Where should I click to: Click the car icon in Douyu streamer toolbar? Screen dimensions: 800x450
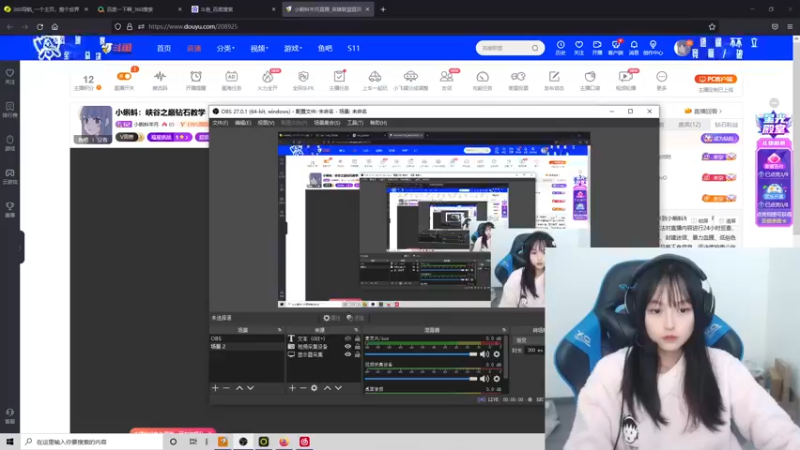374,77
